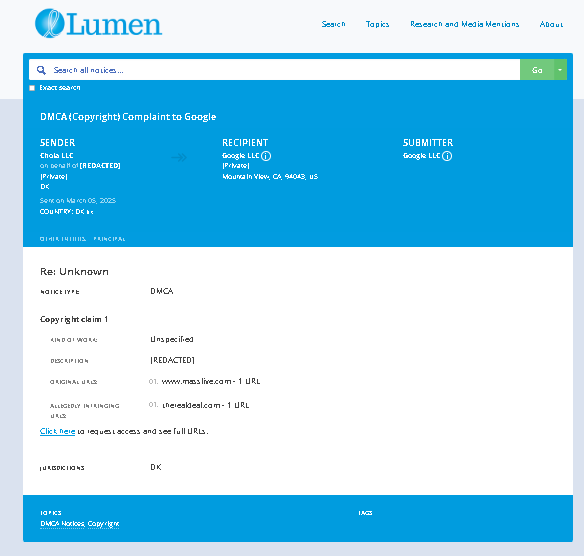Open the submitter Google LLC link

coord(422,155)
